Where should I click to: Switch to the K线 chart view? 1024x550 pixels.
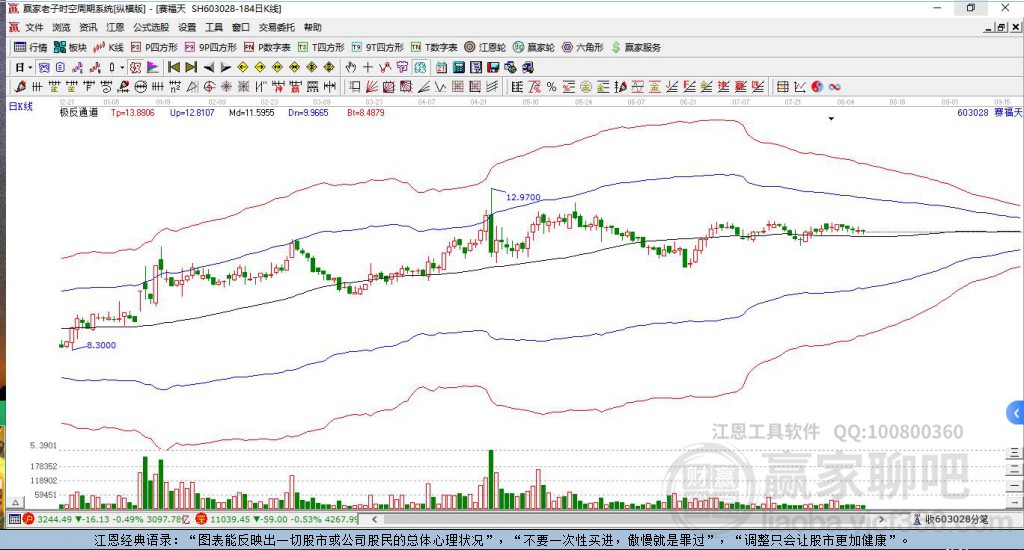[108, 47]
